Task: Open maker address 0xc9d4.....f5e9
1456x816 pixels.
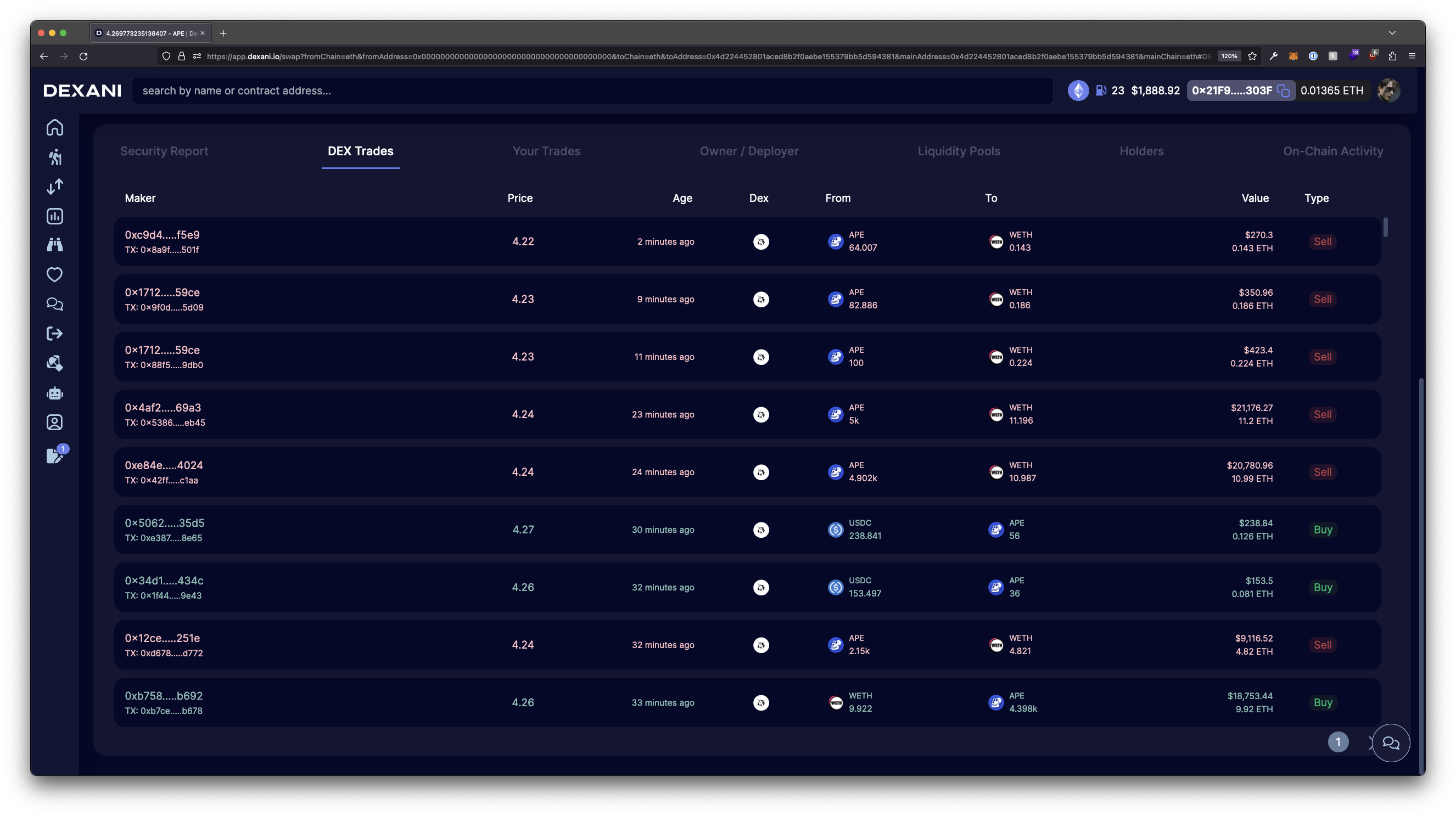Action: click(x=162, y=234)
